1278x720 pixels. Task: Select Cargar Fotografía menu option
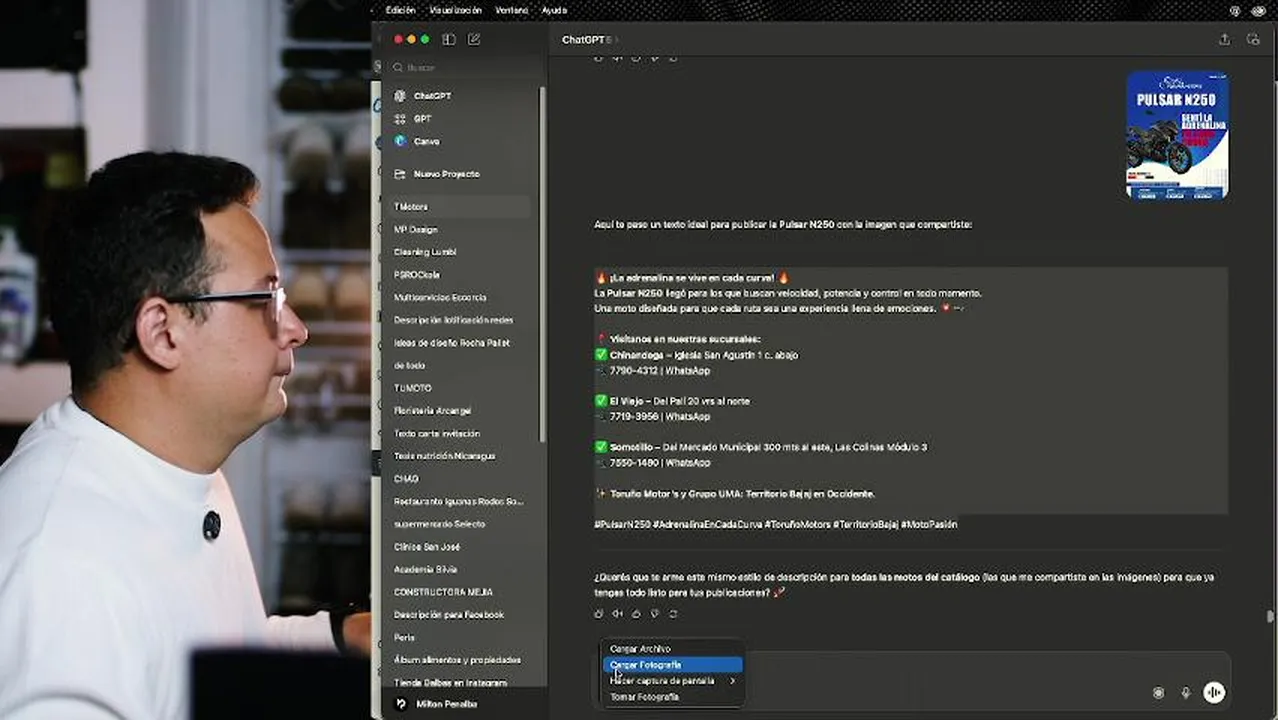coord(673,665)
